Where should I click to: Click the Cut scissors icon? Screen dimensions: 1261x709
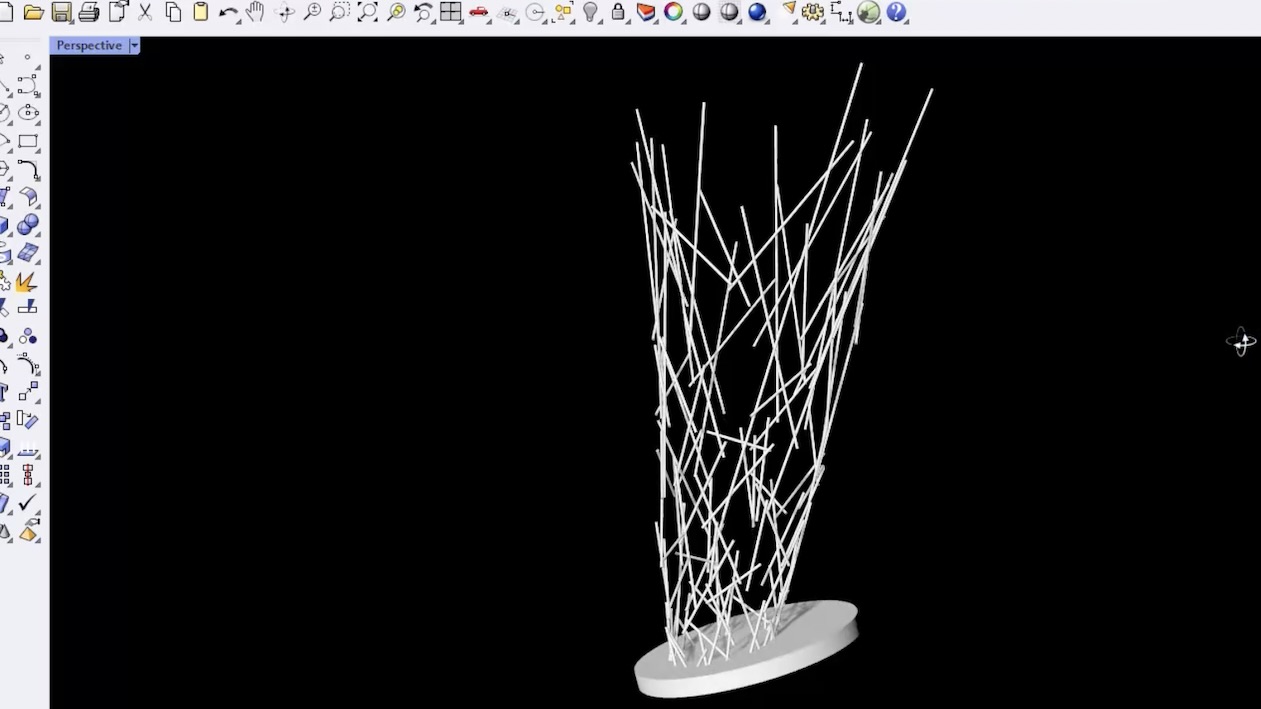[x=145, y=13]
